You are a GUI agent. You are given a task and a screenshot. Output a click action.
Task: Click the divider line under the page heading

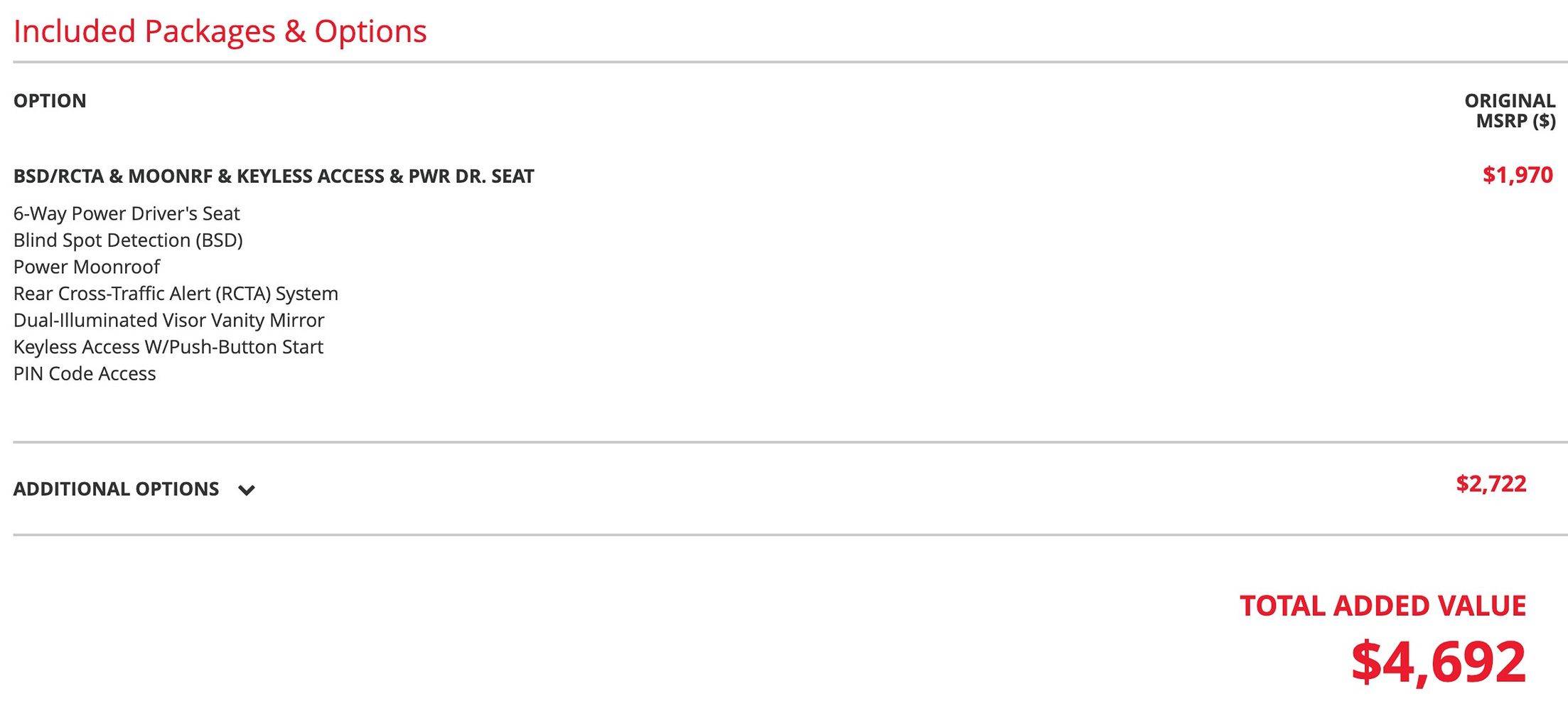pos(782,62)
